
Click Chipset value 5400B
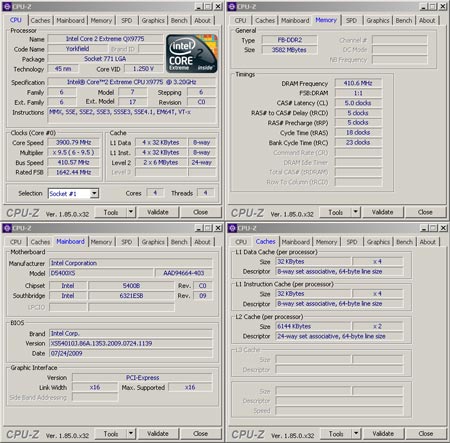pos(131,286)
